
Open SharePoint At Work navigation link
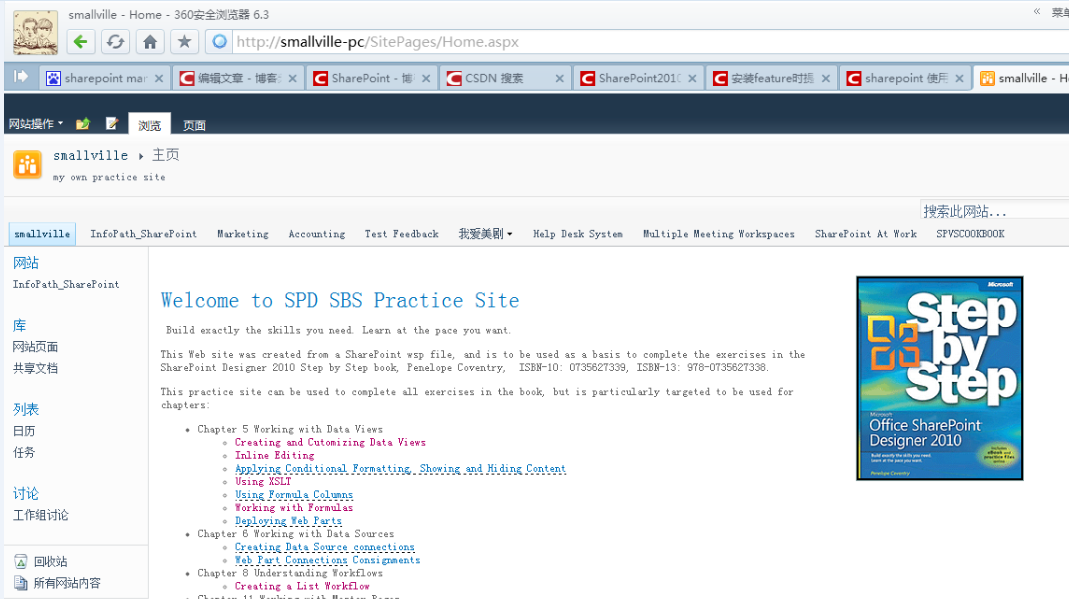866,234
